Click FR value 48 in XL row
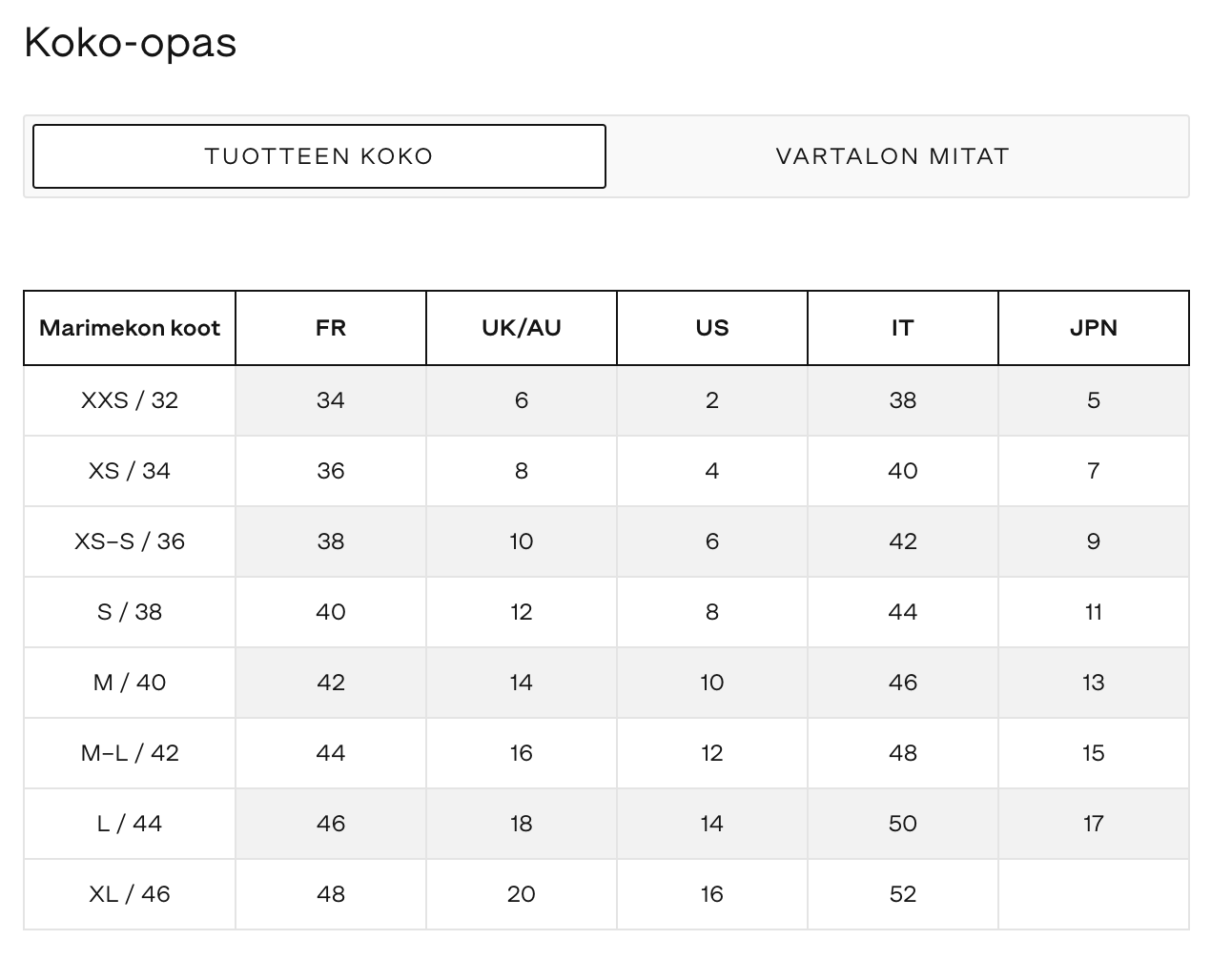This screenshot has height=980, width=1211. click(330, 894)
